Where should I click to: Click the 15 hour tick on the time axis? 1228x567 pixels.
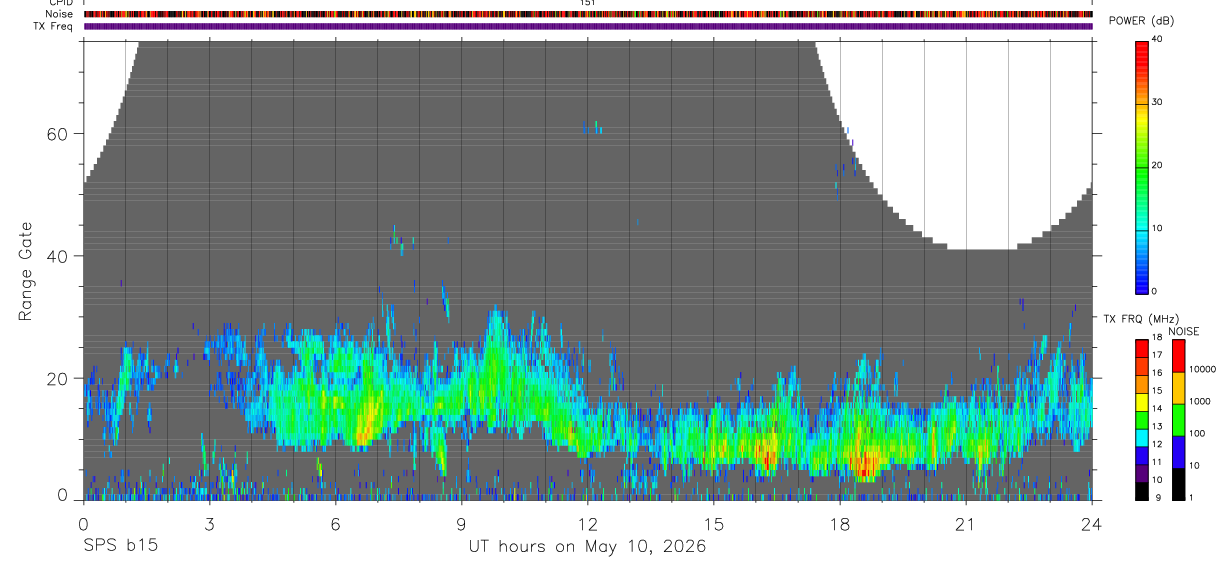click(714, 523)
